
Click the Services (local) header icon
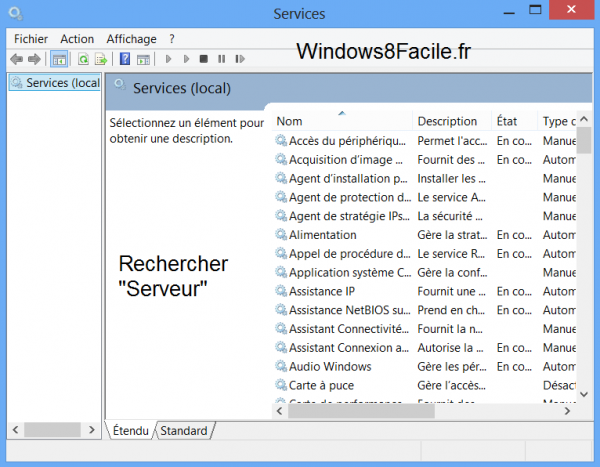click(x=120, y=84)
